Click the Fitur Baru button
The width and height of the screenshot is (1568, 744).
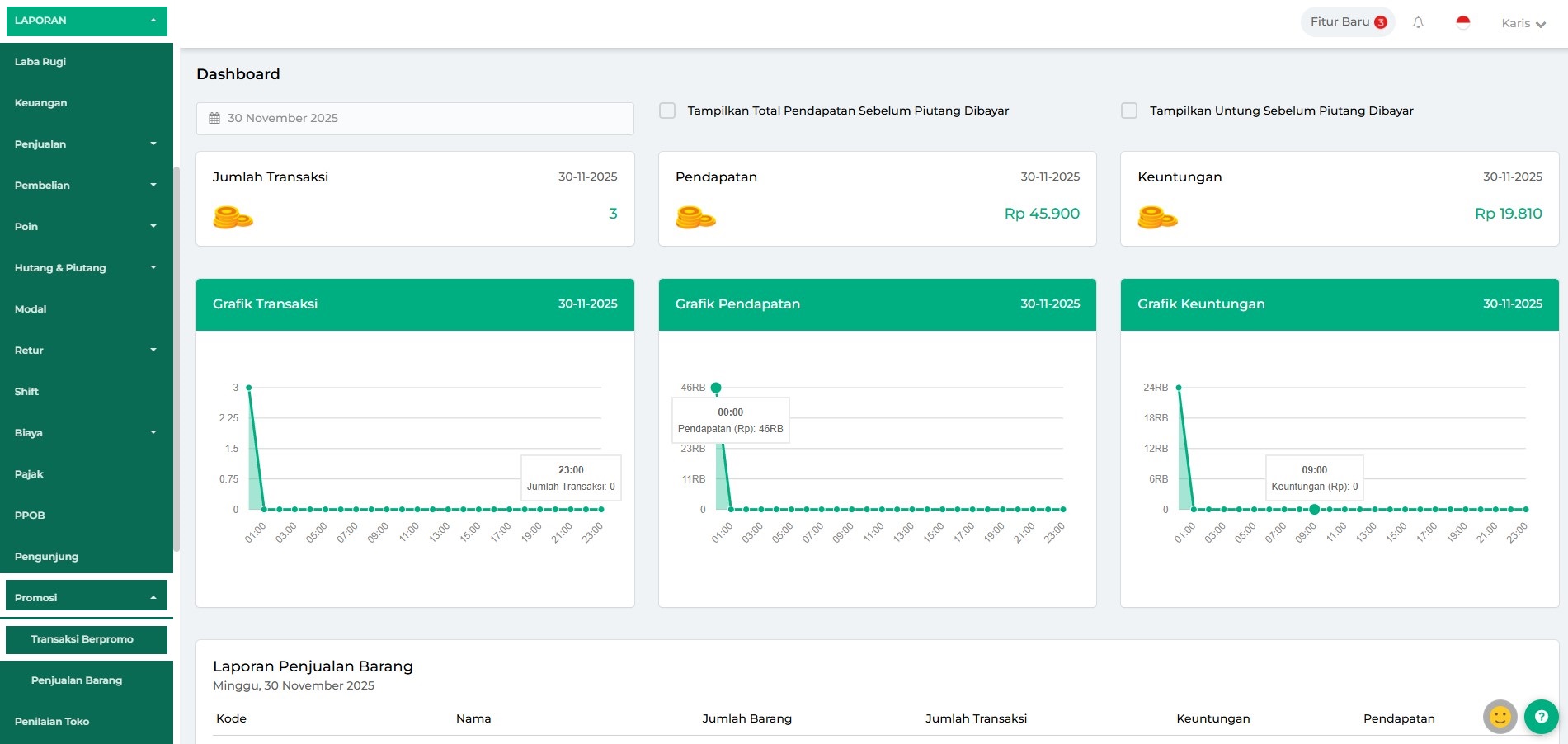coord(1347,22)
